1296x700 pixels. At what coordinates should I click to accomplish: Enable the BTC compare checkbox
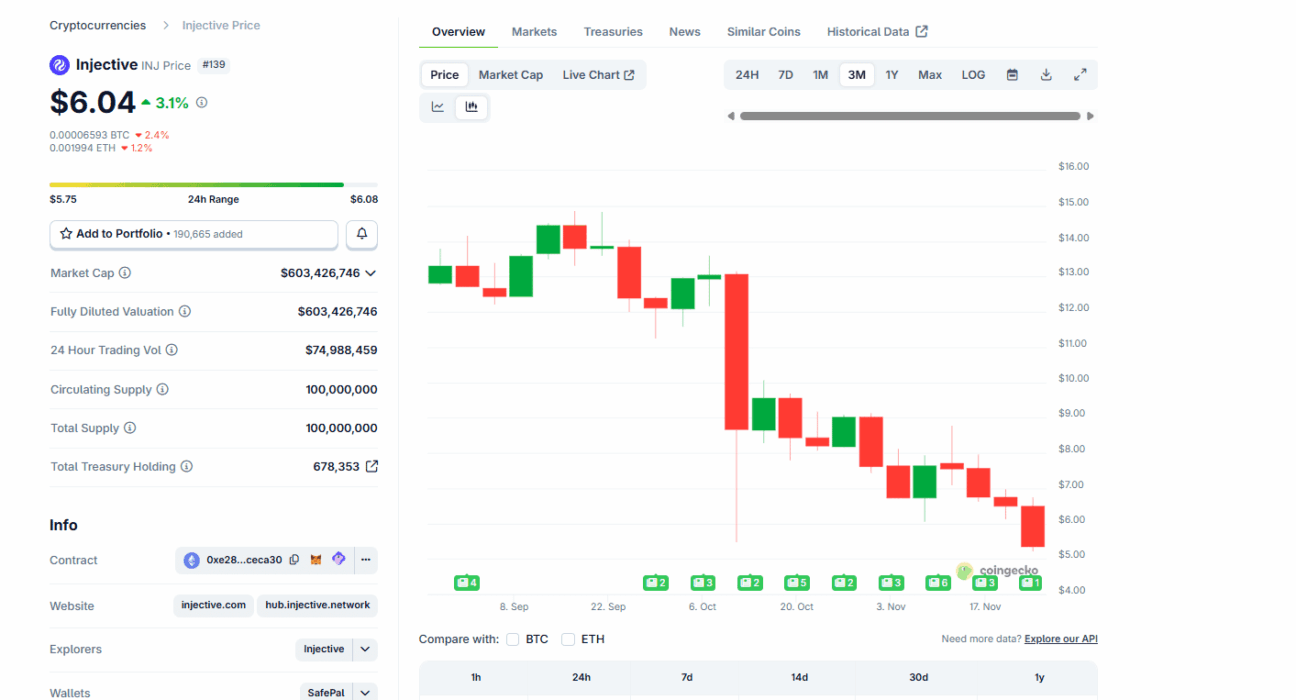(513, 639)
